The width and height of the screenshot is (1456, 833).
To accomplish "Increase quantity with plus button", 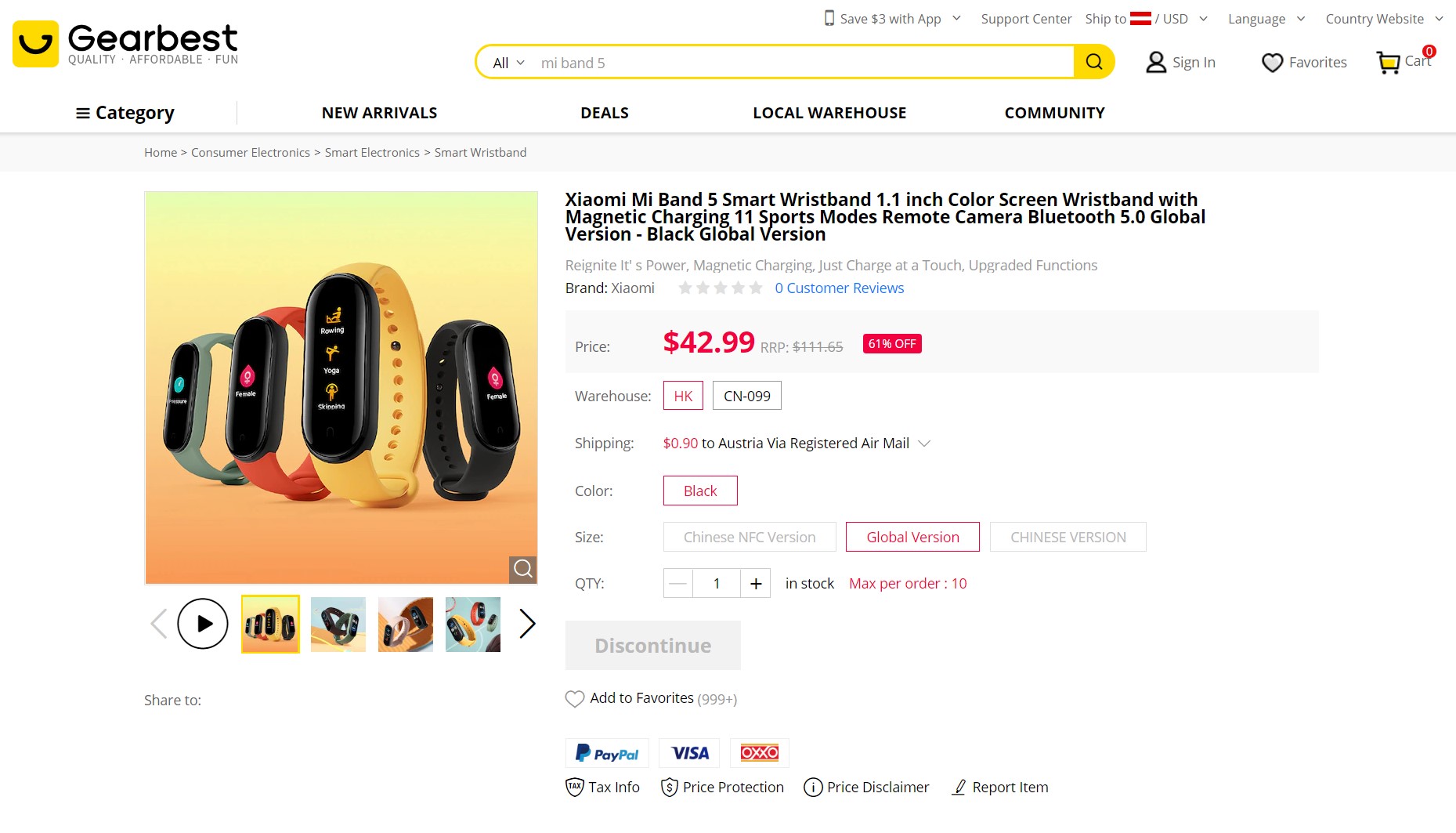I will [x=756, y=583].
